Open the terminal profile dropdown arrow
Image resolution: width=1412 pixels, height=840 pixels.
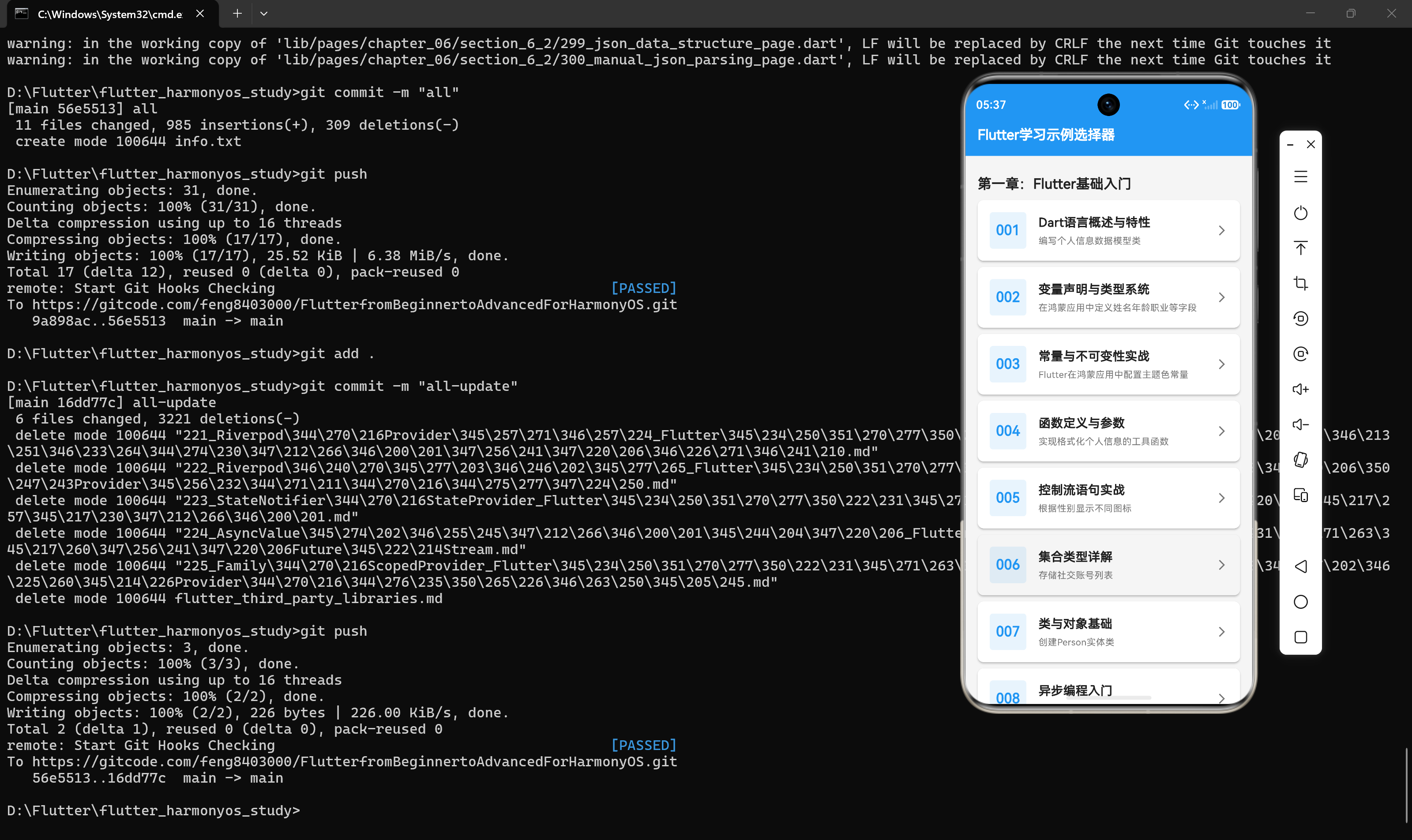pos(264,14)
